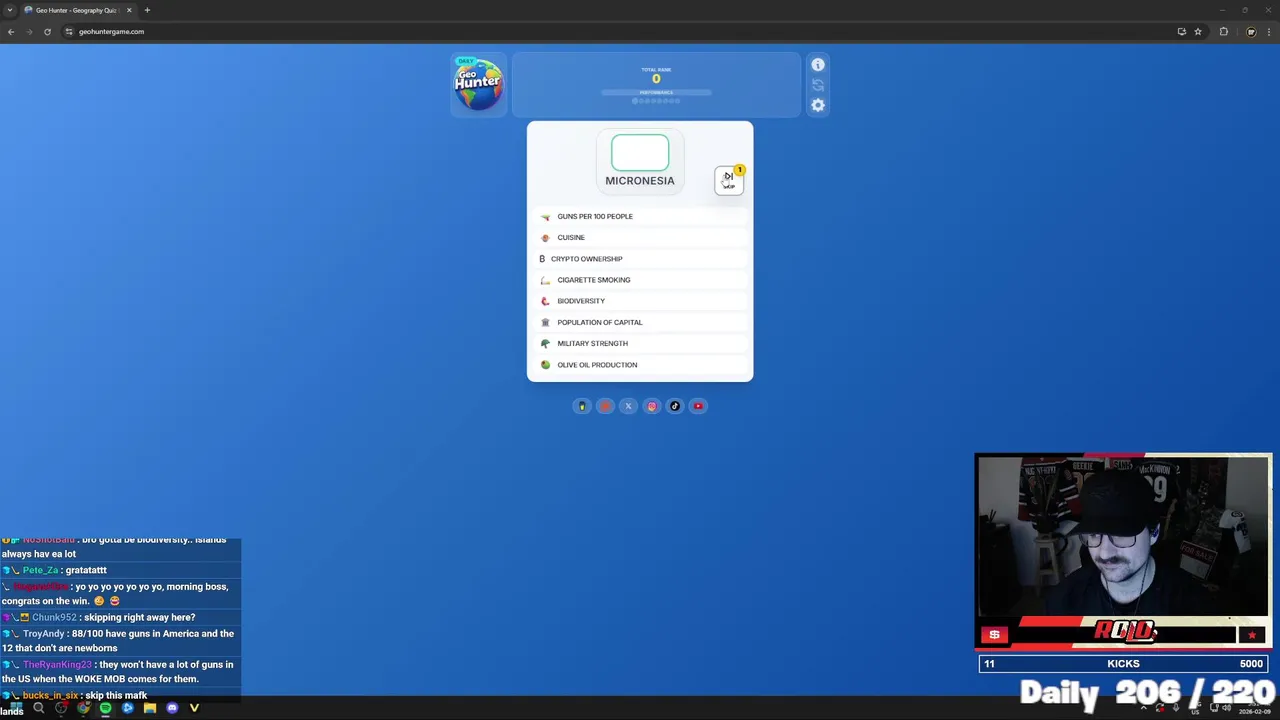Choose the Cigarette Smoking category

click(640, 280)
